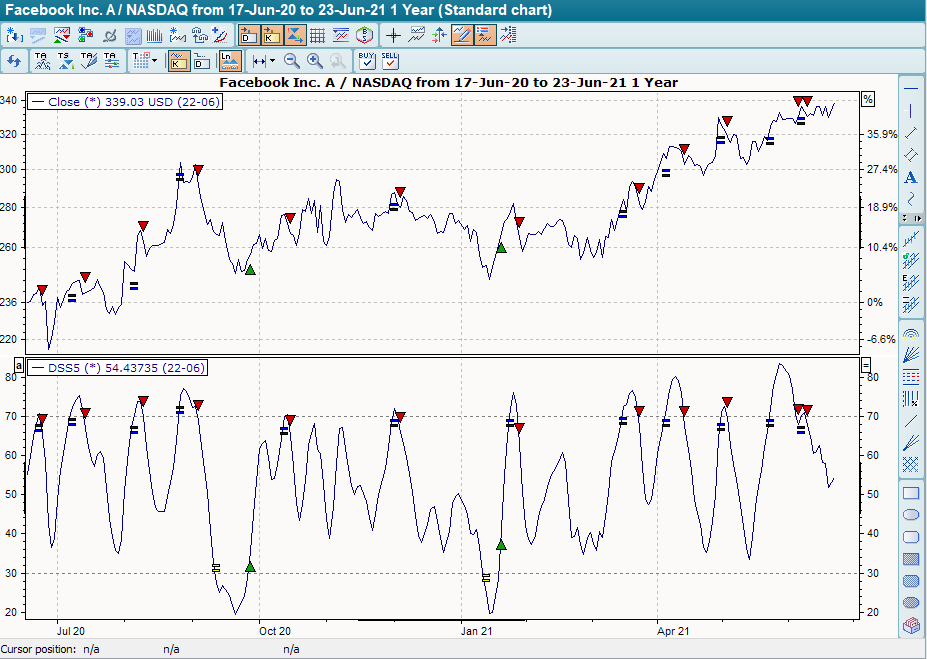The image size is (927, 659).
Task: Activate the text annotation tool
Action: (x=911, y=176)
